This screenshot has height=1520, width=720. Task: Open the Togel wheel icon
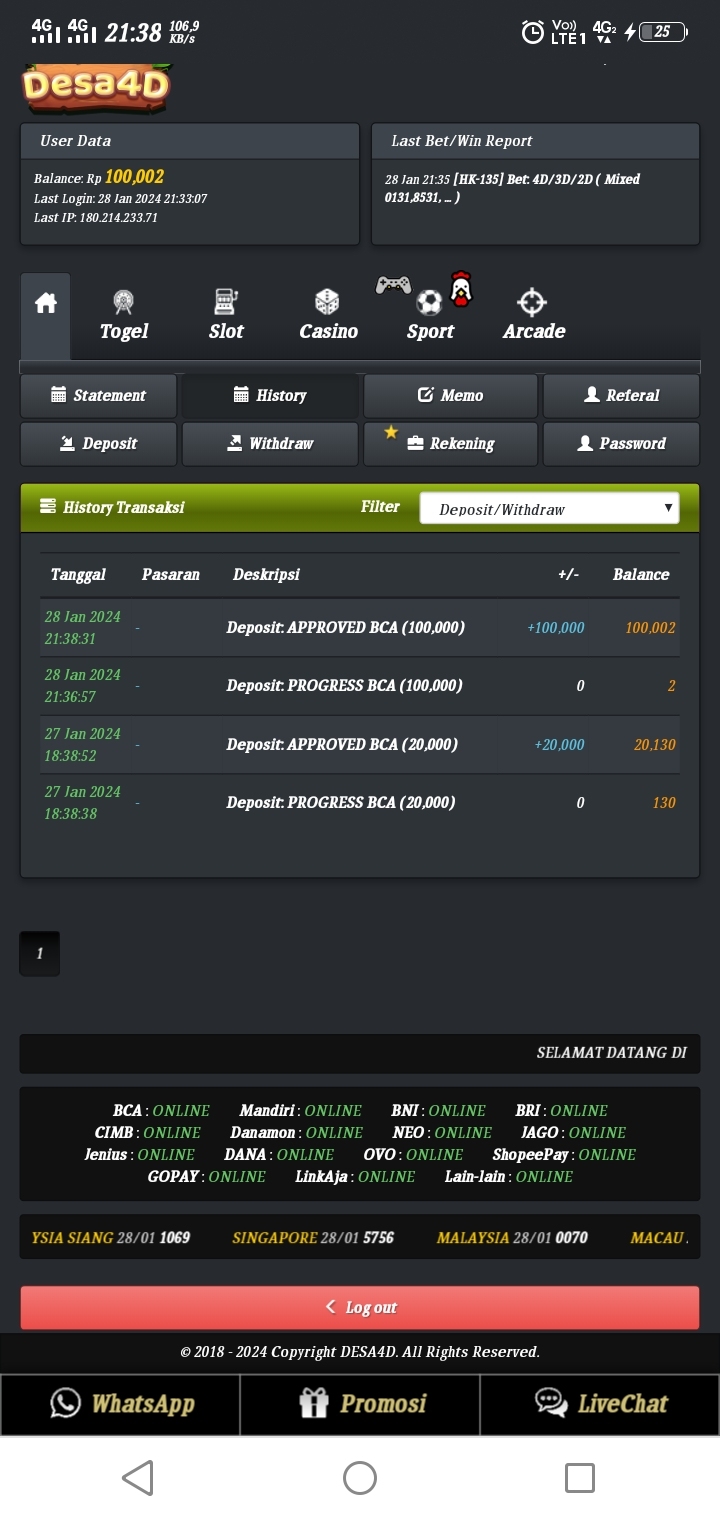124,301
